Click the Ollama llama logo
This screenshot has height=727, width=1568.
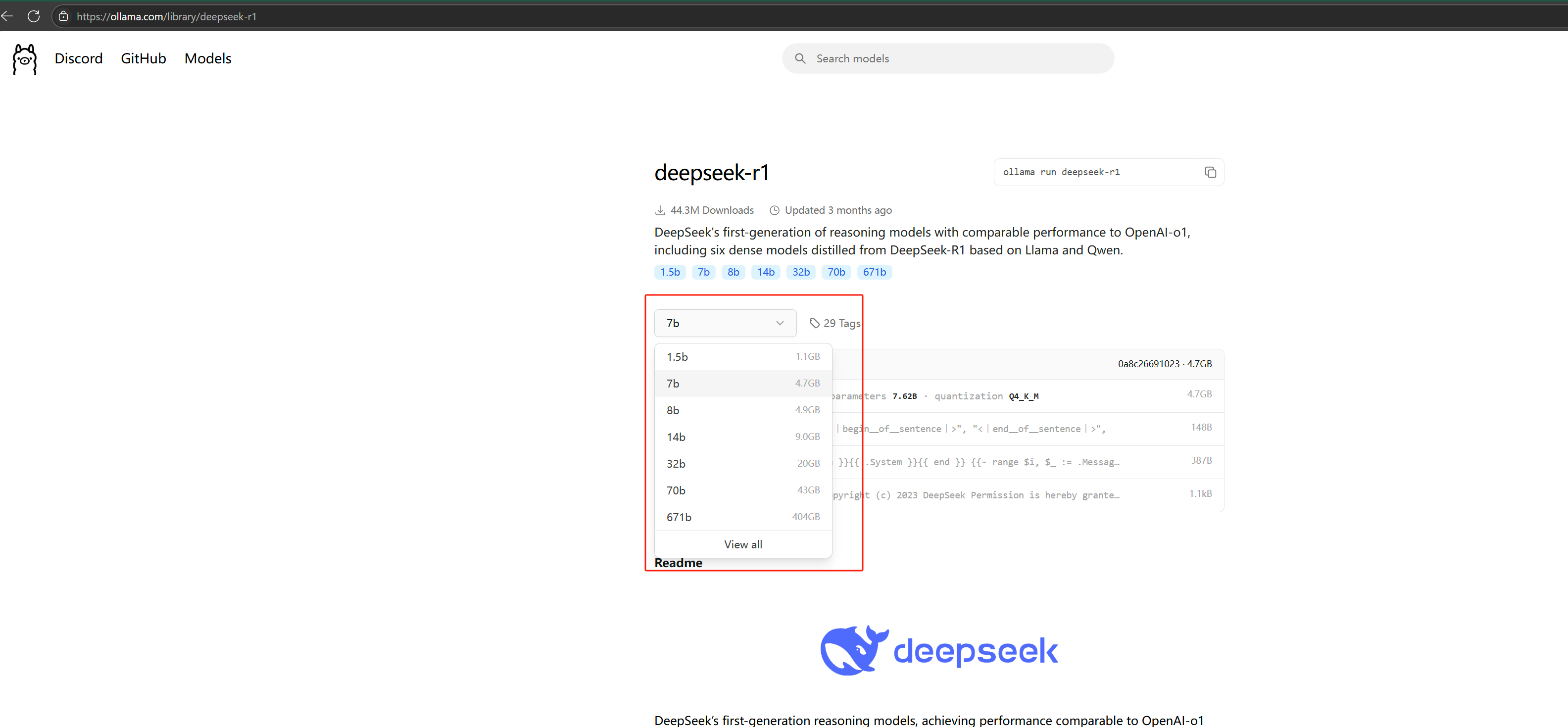click(24, 59)
